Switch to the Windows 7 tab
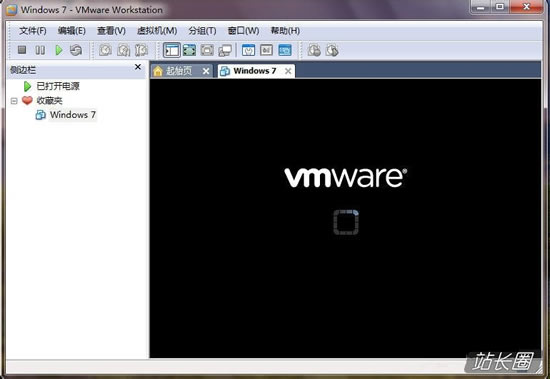Viewport: 550px width, 379px height. click(x=256, y=71)
